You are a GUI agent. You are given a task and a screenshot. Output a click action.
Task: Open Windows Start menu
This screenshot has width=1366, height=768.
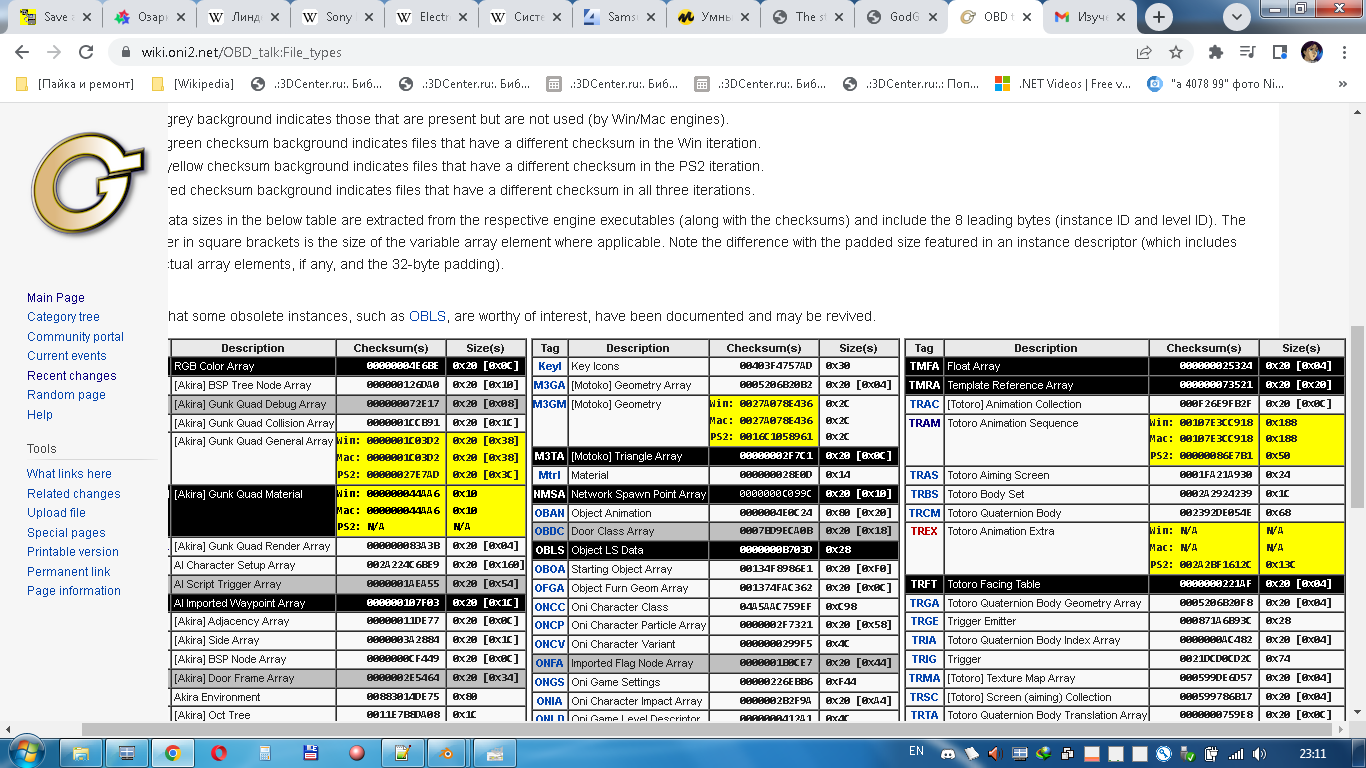(x=27, y=752)
